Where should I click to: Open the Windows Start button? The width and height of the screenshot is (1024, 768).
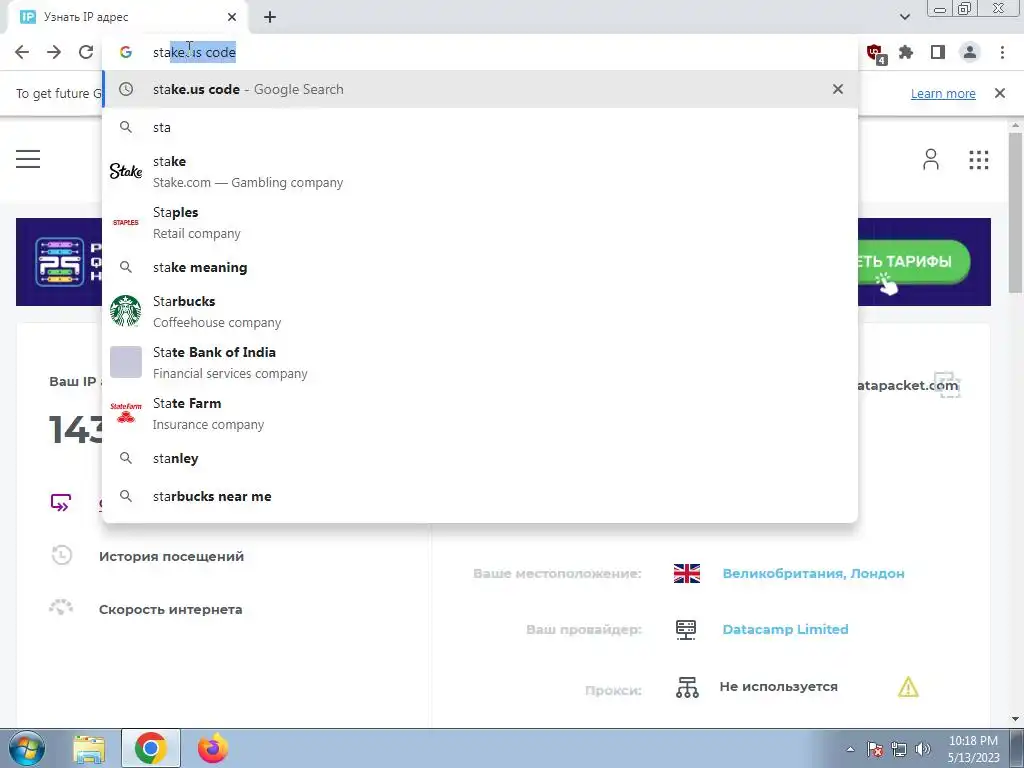26,748
